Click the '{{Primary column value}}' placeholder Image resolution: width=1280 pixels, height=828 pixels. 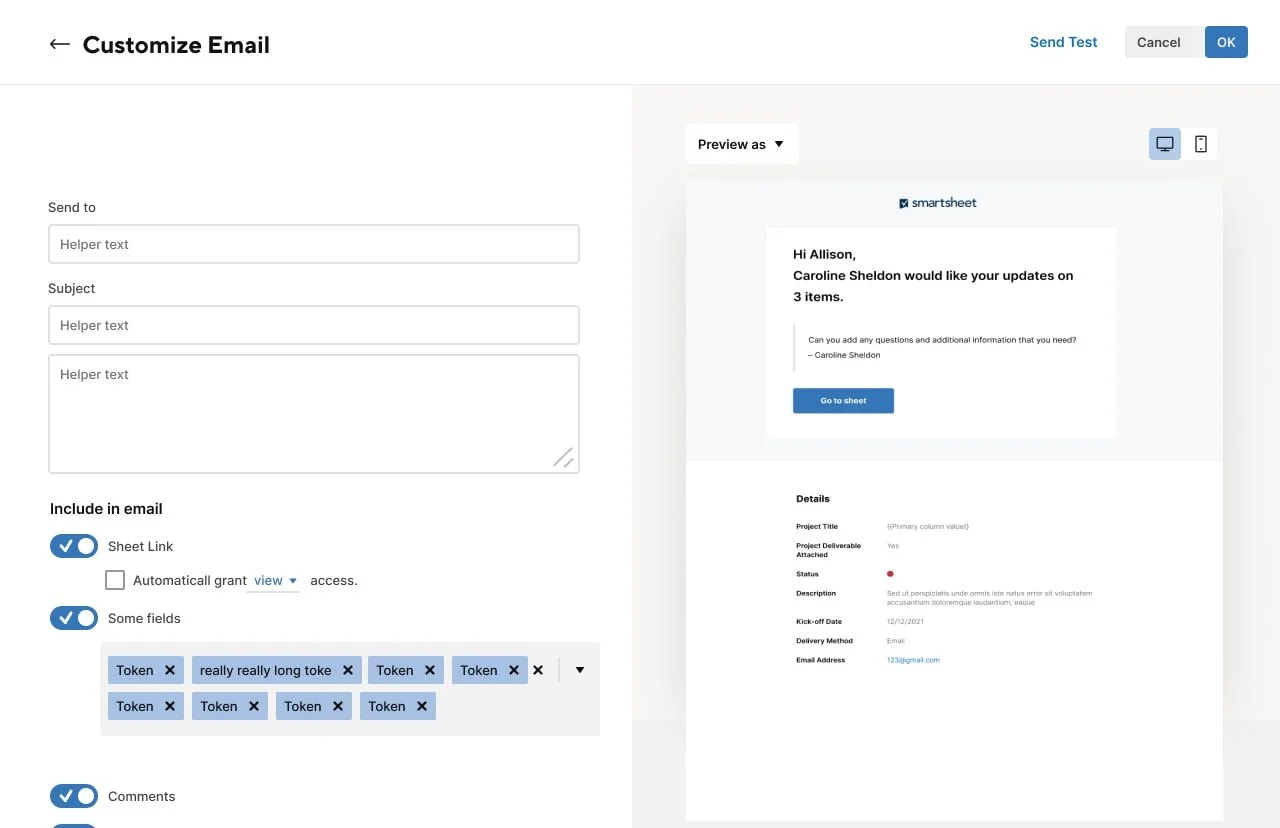pyautogui.click(x=928, y=526)
